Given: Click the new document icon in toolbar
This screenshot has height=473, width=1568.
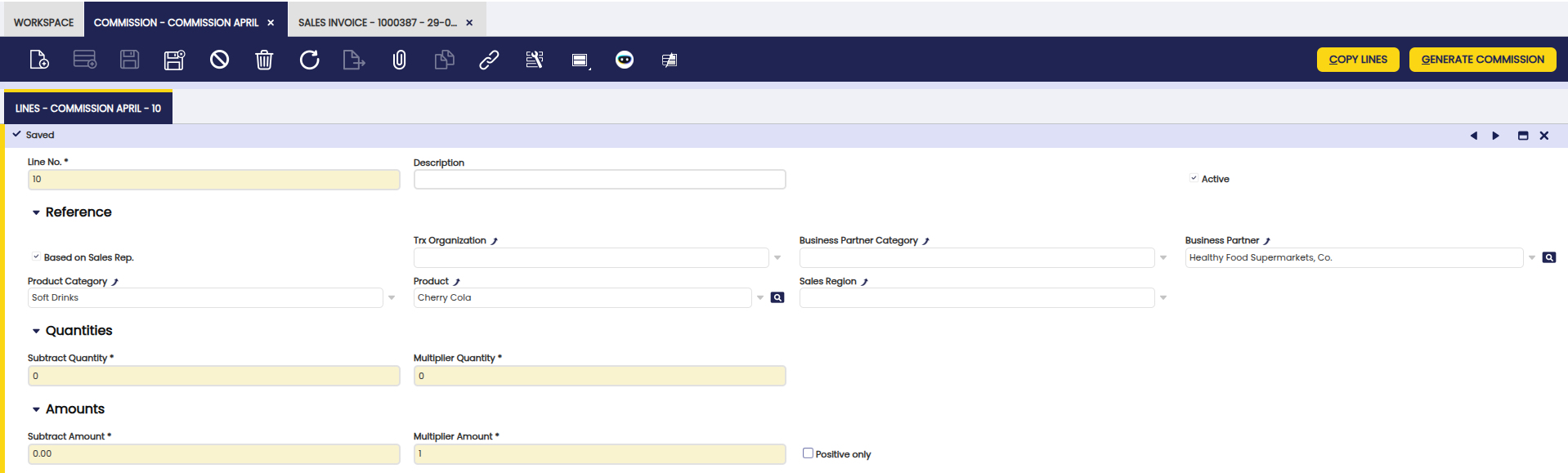Looking at the screenshot, I should [x=38, y=60].
